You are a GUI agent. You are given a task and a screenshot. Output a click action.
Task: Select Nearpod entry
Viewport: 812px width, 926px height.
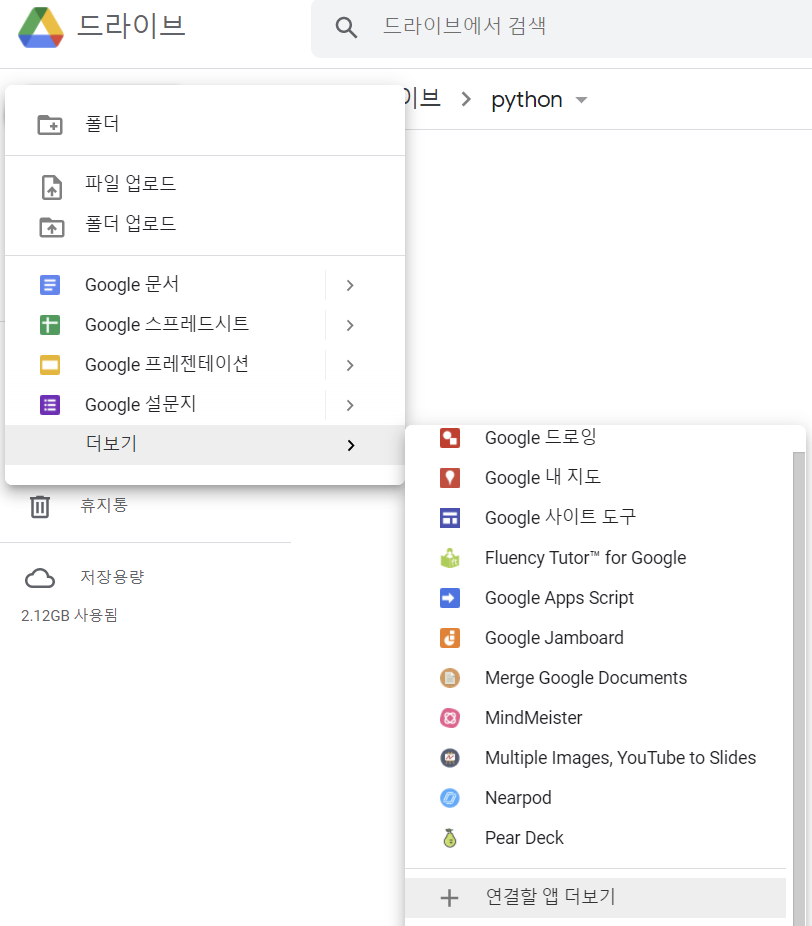[x=596, y=798]
